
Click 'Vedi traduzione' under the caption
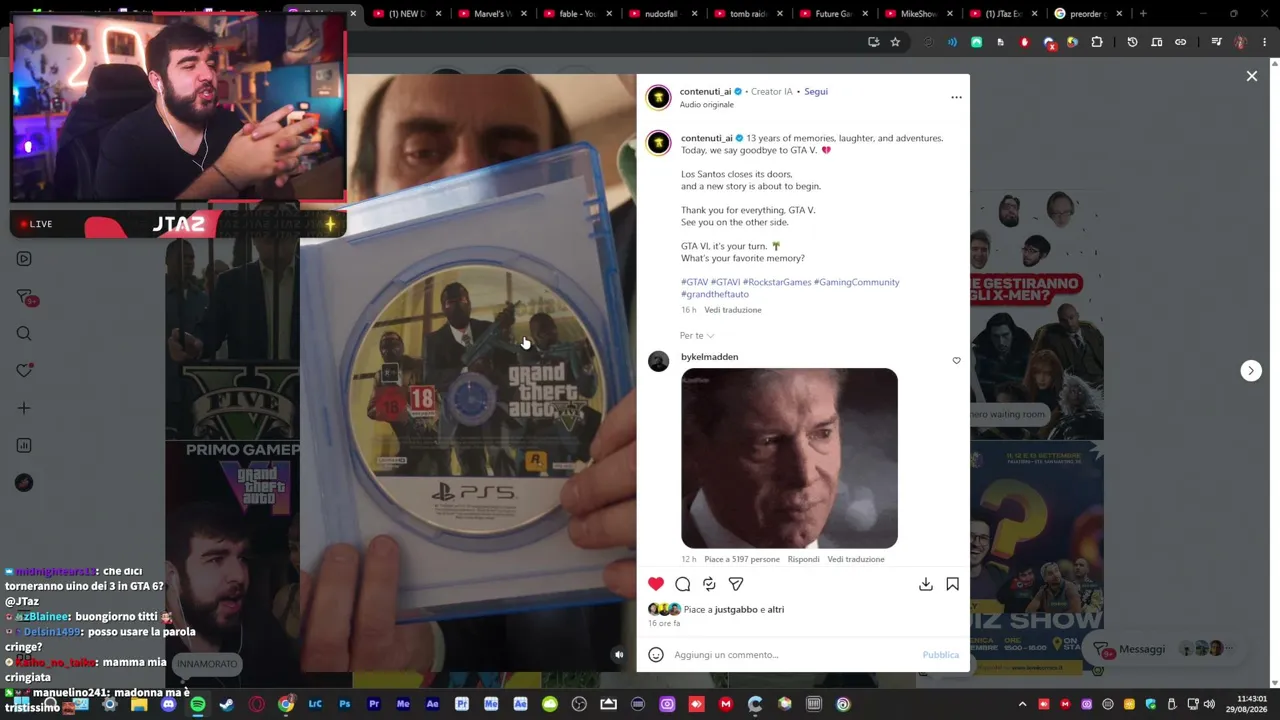[733, 310]
